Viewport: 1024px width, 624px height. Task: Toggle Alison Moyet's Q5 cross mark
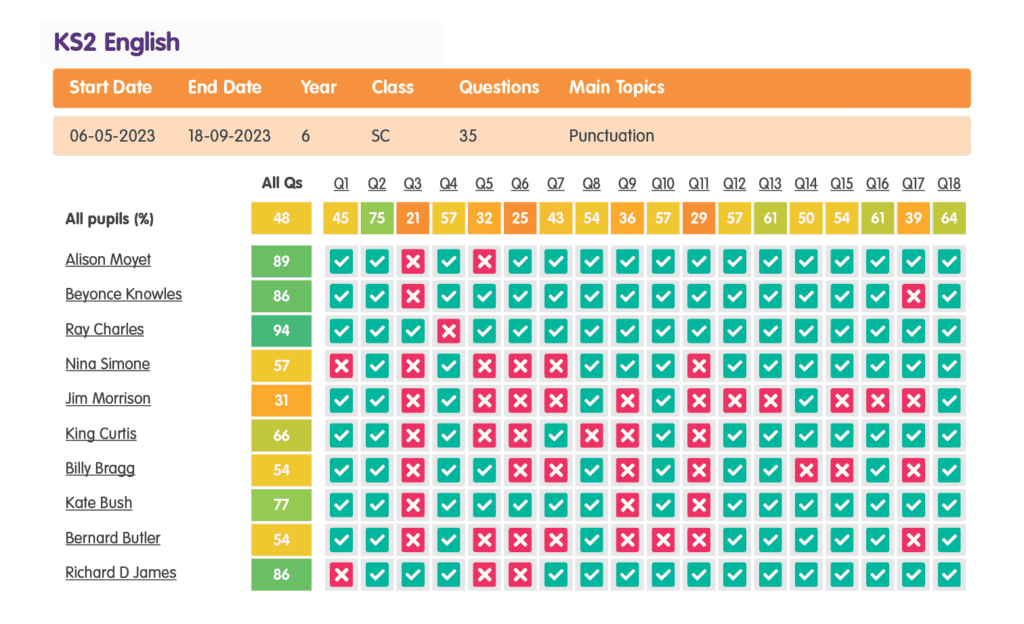click(484, 260)
